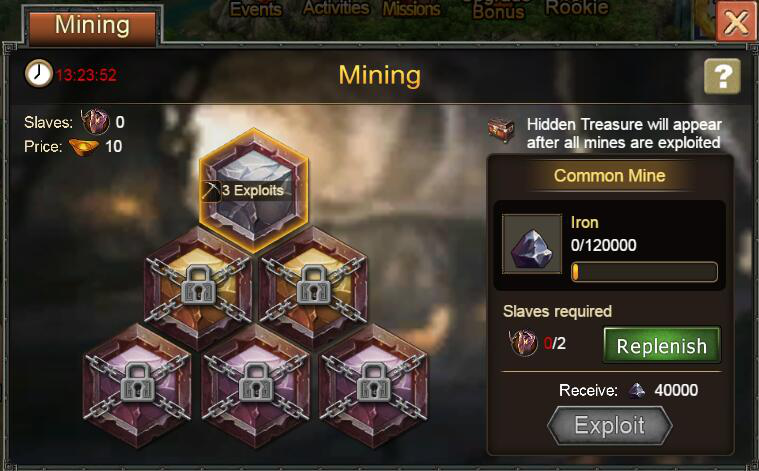Click the Exploit button
Viewport: 759px width, 471px height.
(609, 426)
